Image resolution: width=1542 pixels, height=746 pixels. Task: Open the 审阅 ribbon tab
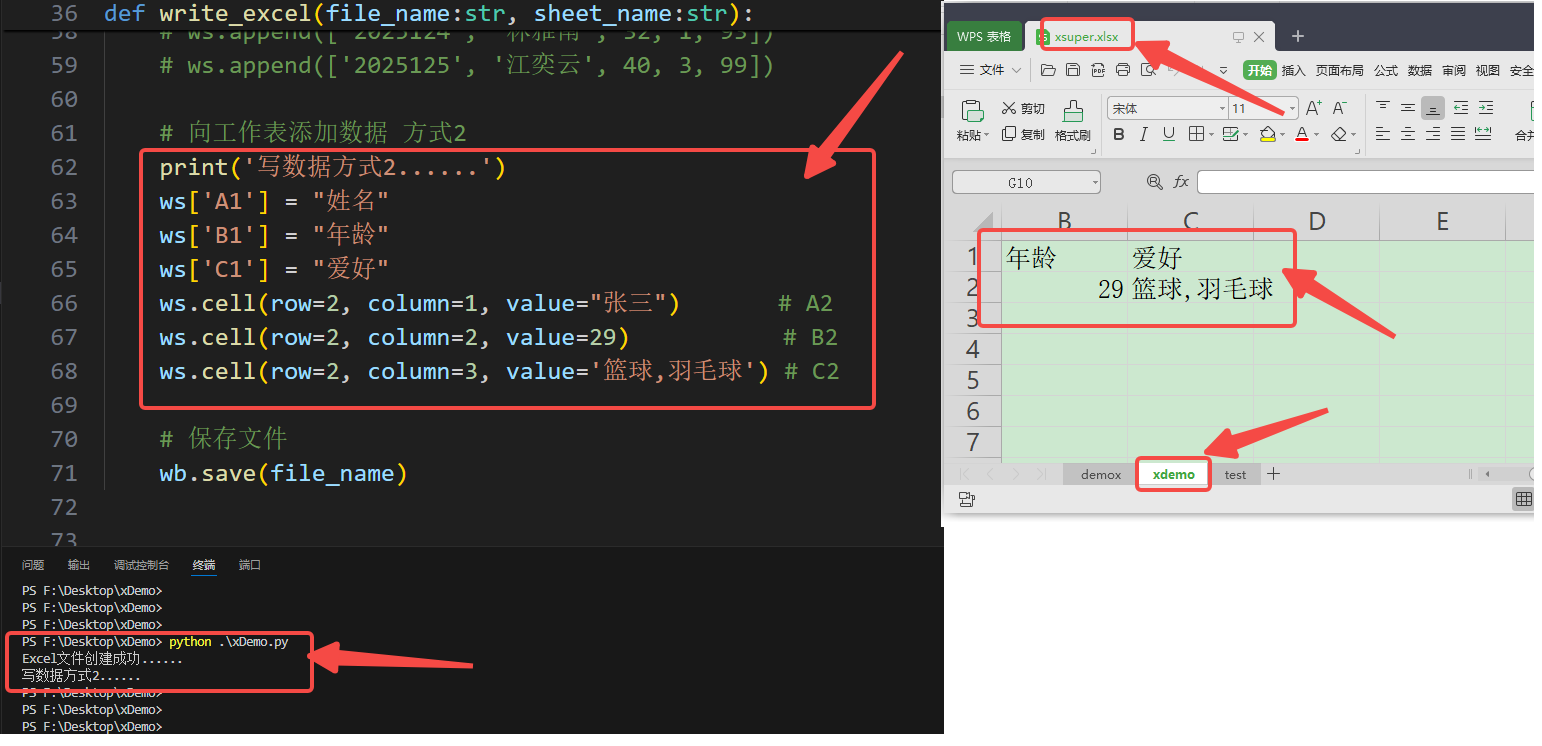tap(1454, 70)
